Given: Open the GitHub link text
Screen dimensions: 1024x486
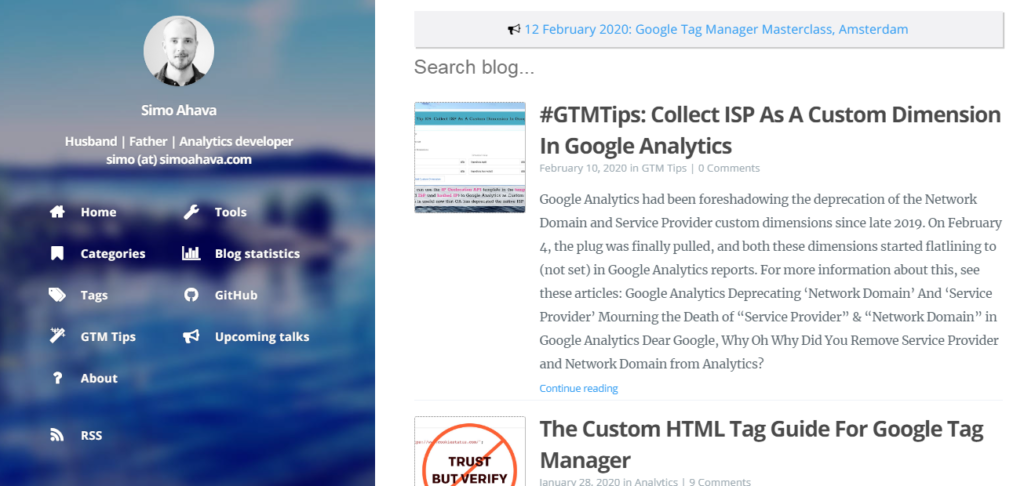Looking at the screenshot, I should (x=236, y=295).
